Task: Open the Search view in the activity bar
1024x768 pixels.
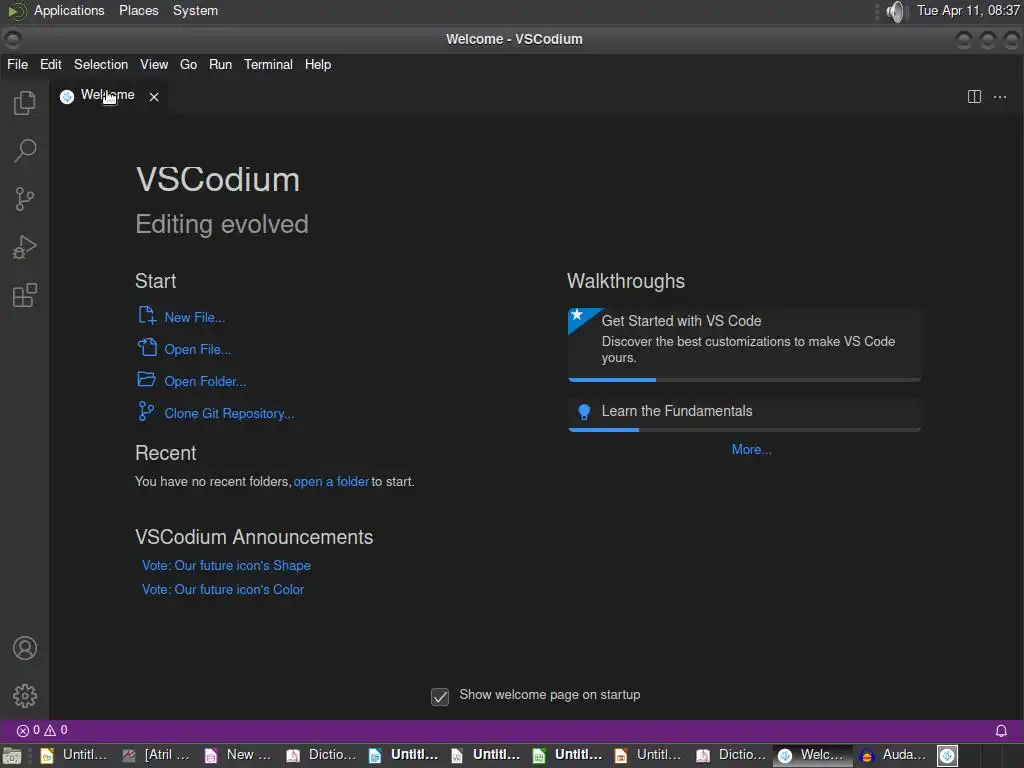Action: pyautogui.click(x=25, y=151)
